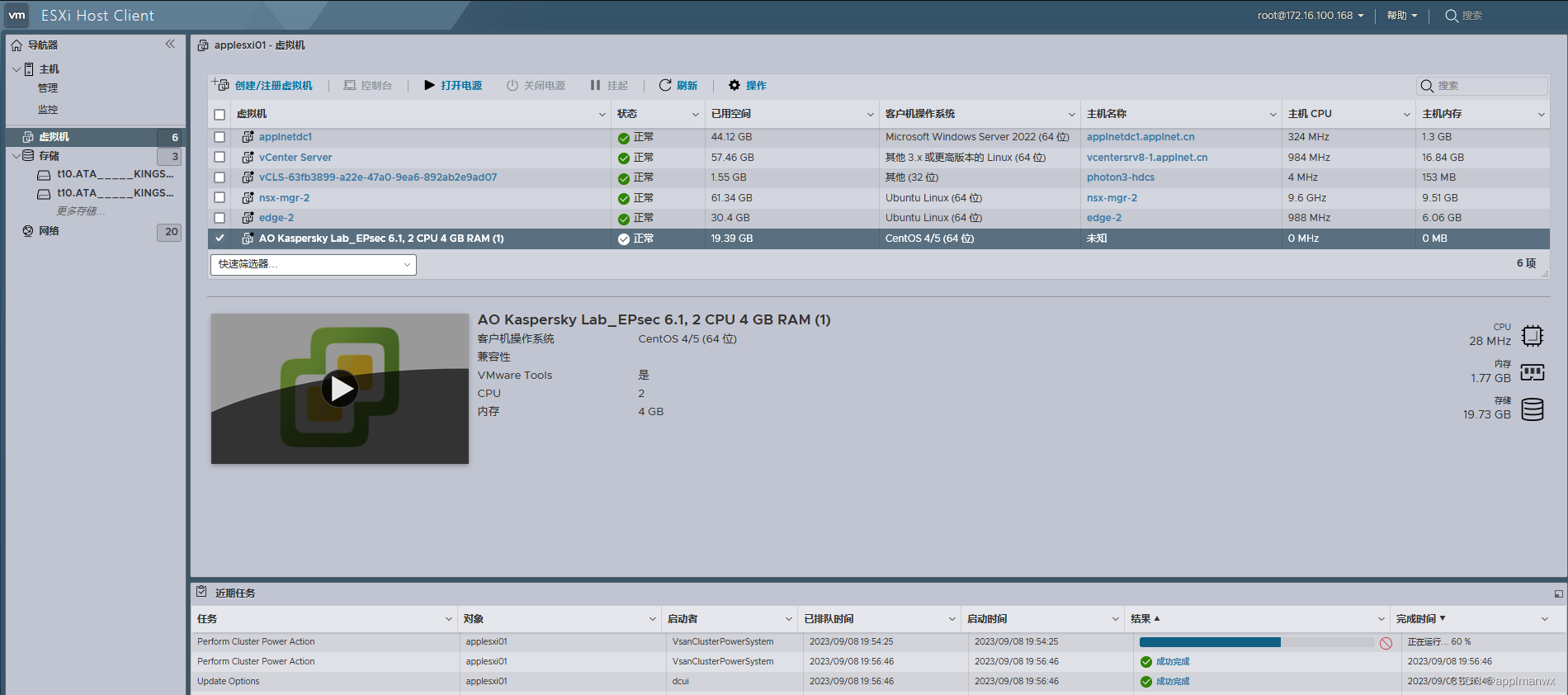This screenshot has width=1568, height=695.
Task: Click the Perform Cluster Power Action task with success result
Action: 256,662
